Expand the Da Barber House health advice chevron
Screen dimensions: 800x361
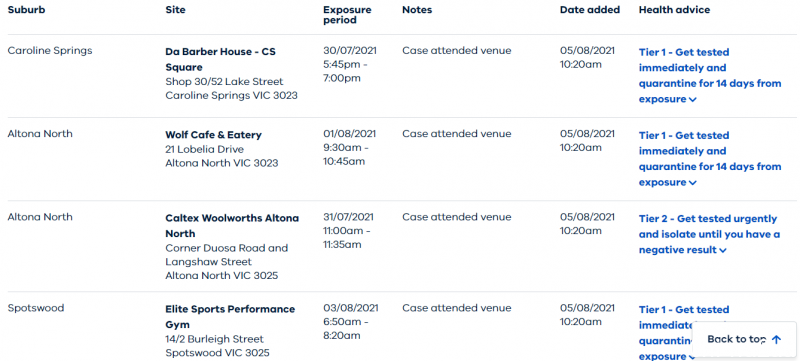click(692, 100)
